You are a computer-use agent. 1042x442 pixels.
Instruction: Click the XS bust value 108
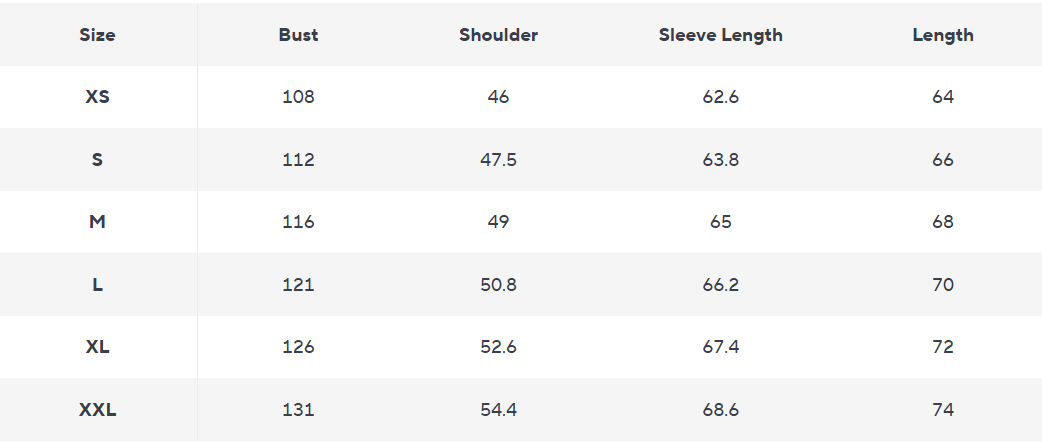298,97
